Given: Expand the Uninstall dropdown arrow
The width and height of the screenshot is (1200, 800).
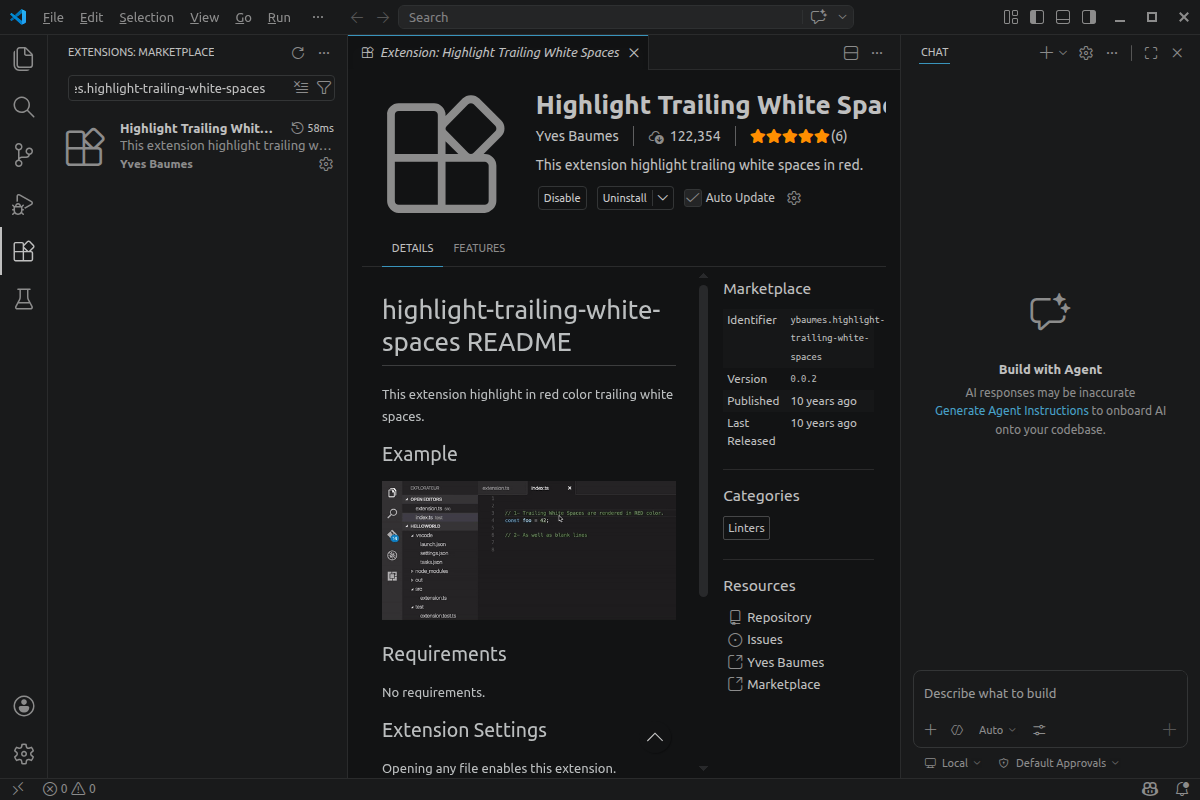Looking at the screenshot, I should 663,198.
